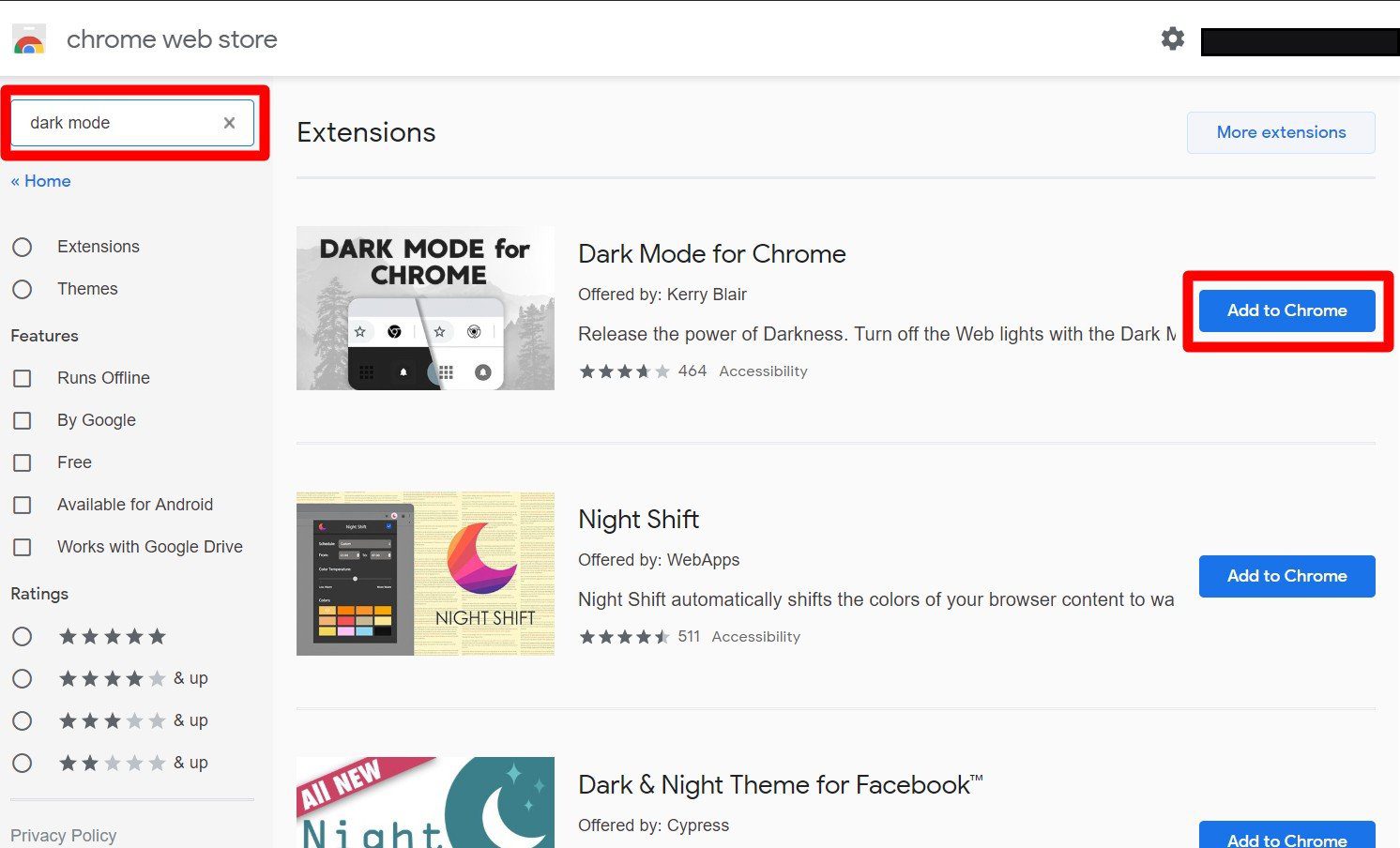Open the Privacy Policy link

coord(64,835)
